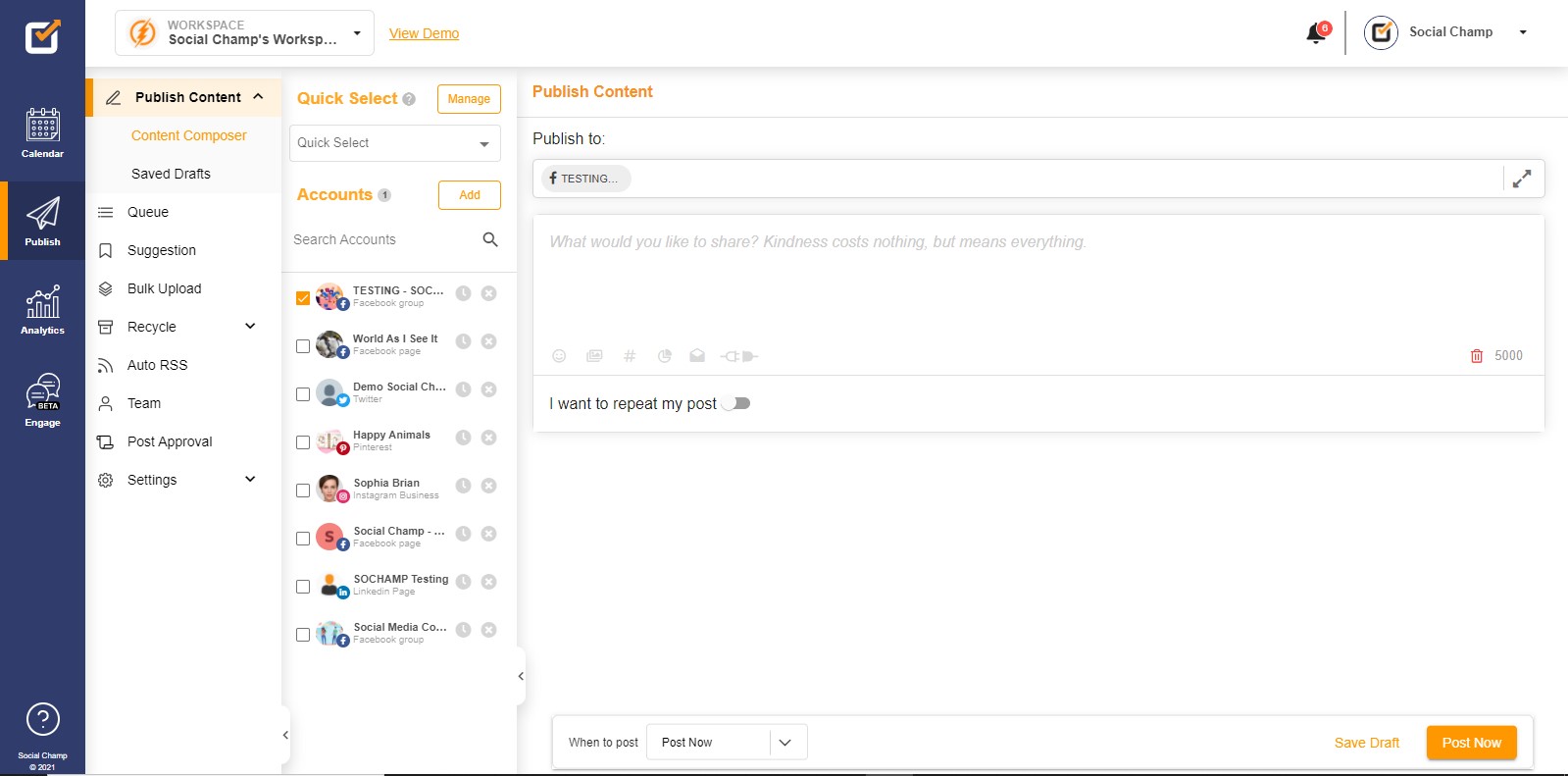Click the Manage button
The image size is (1568, 776).
[469, 99]
